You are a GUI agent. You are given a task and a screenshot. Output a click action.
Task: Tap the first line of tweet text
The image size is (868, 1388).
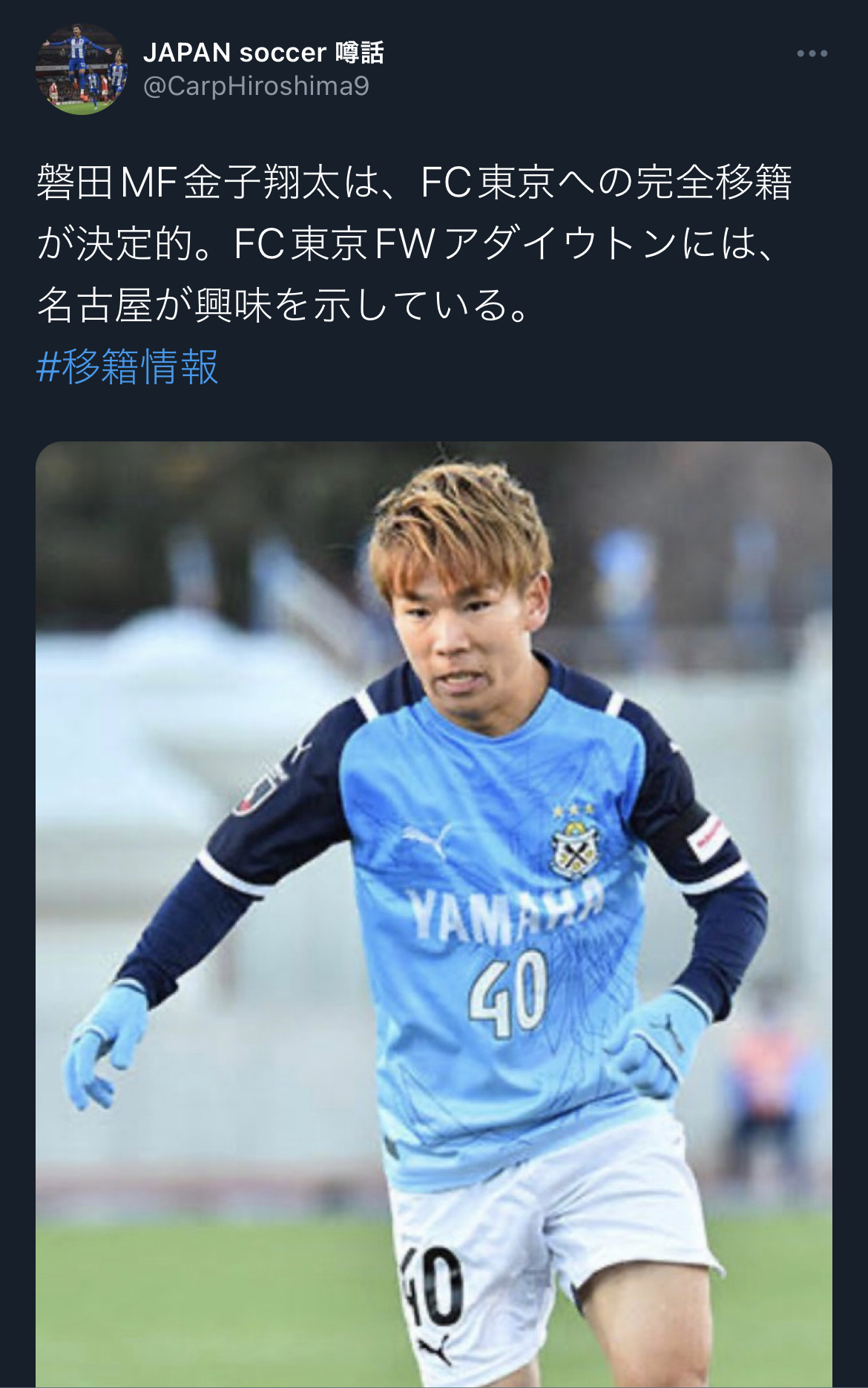(414, 182)
